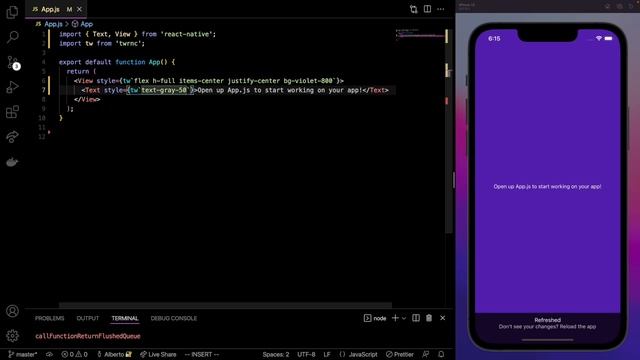640x360 pixels.
Task: Split the terminal panel
Action: coord(416,318)
